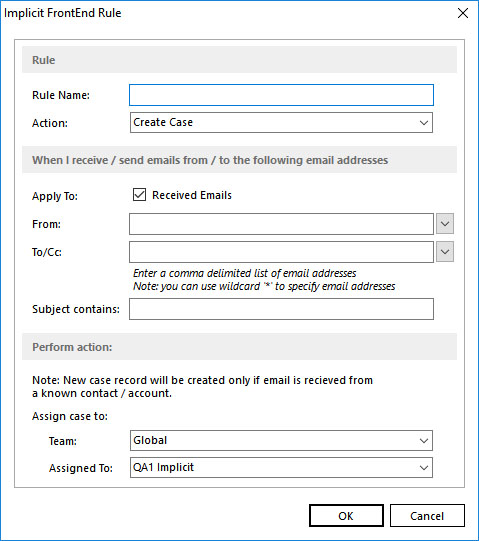
Task: Click the Implicit FrontEnd Rule title bar
Action: (224, 13)
